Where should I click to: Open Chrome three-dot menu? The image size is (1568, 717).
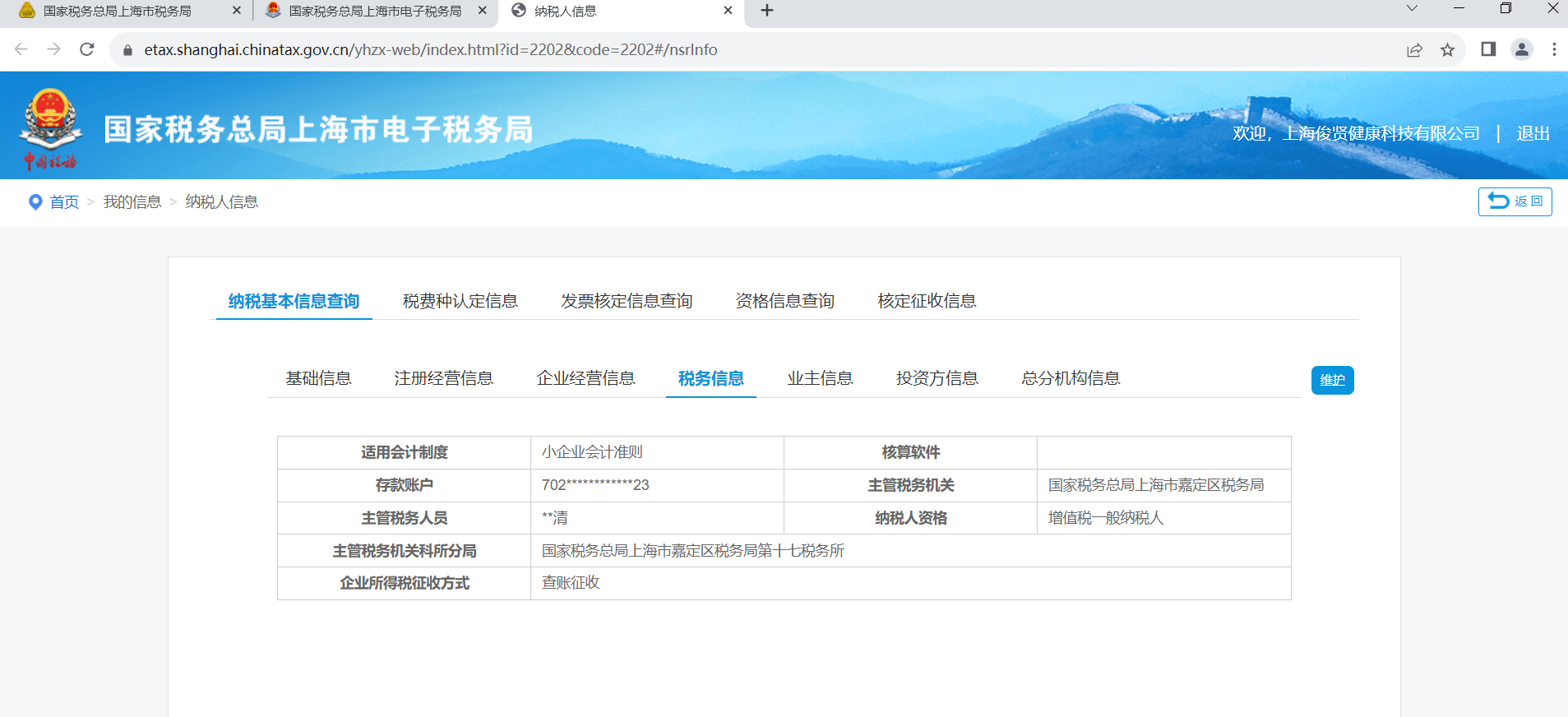1554,49
